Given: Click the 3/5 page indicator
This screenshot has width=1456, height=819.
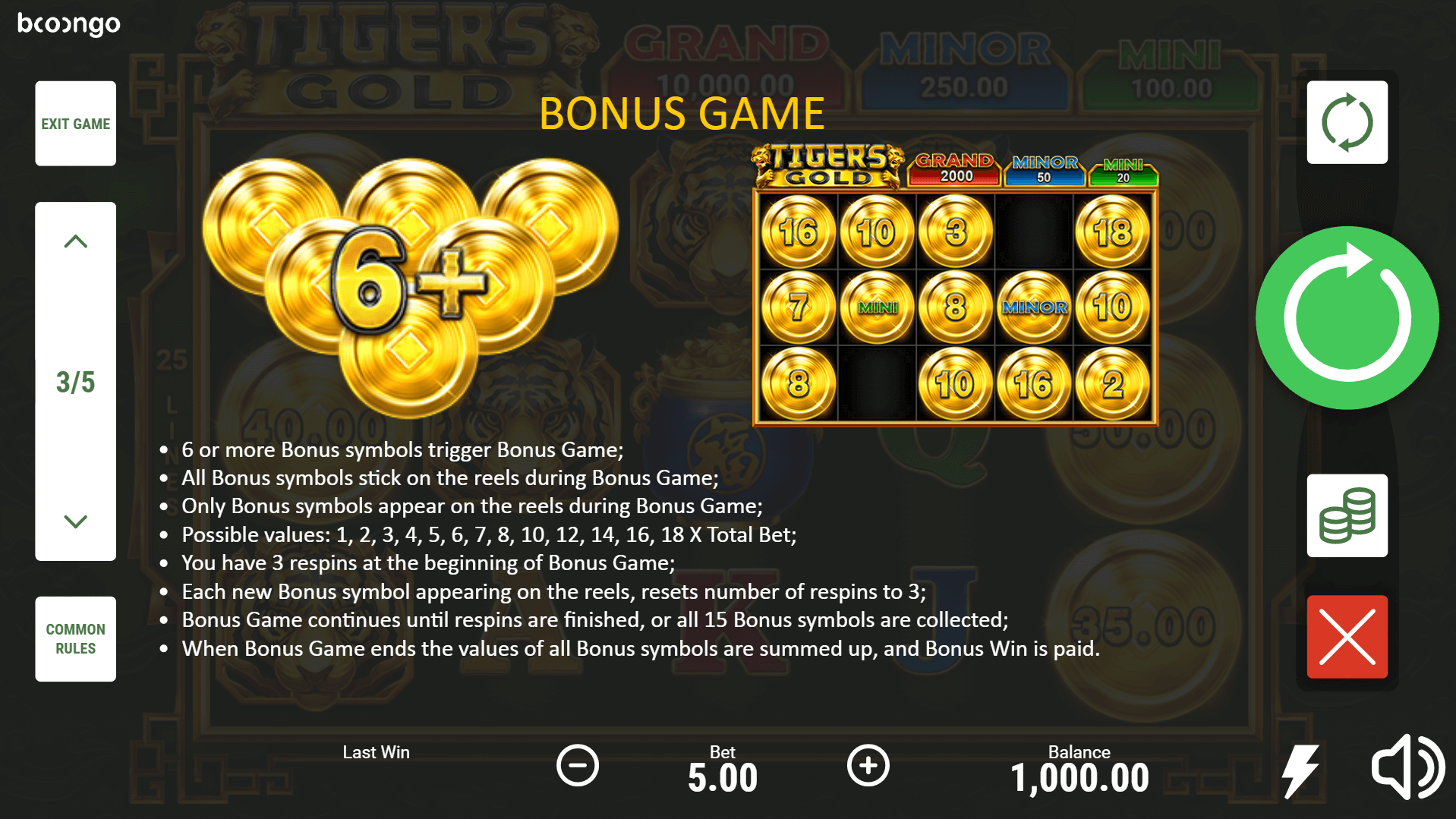Looking at the screenshot, I should [75, 382].
